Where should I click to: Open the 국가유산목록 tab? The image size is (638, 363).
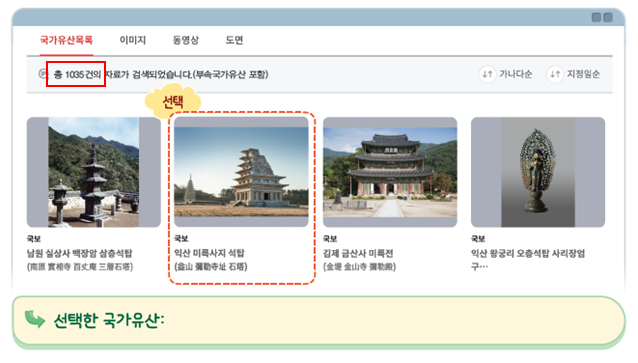tap(66, 40)
